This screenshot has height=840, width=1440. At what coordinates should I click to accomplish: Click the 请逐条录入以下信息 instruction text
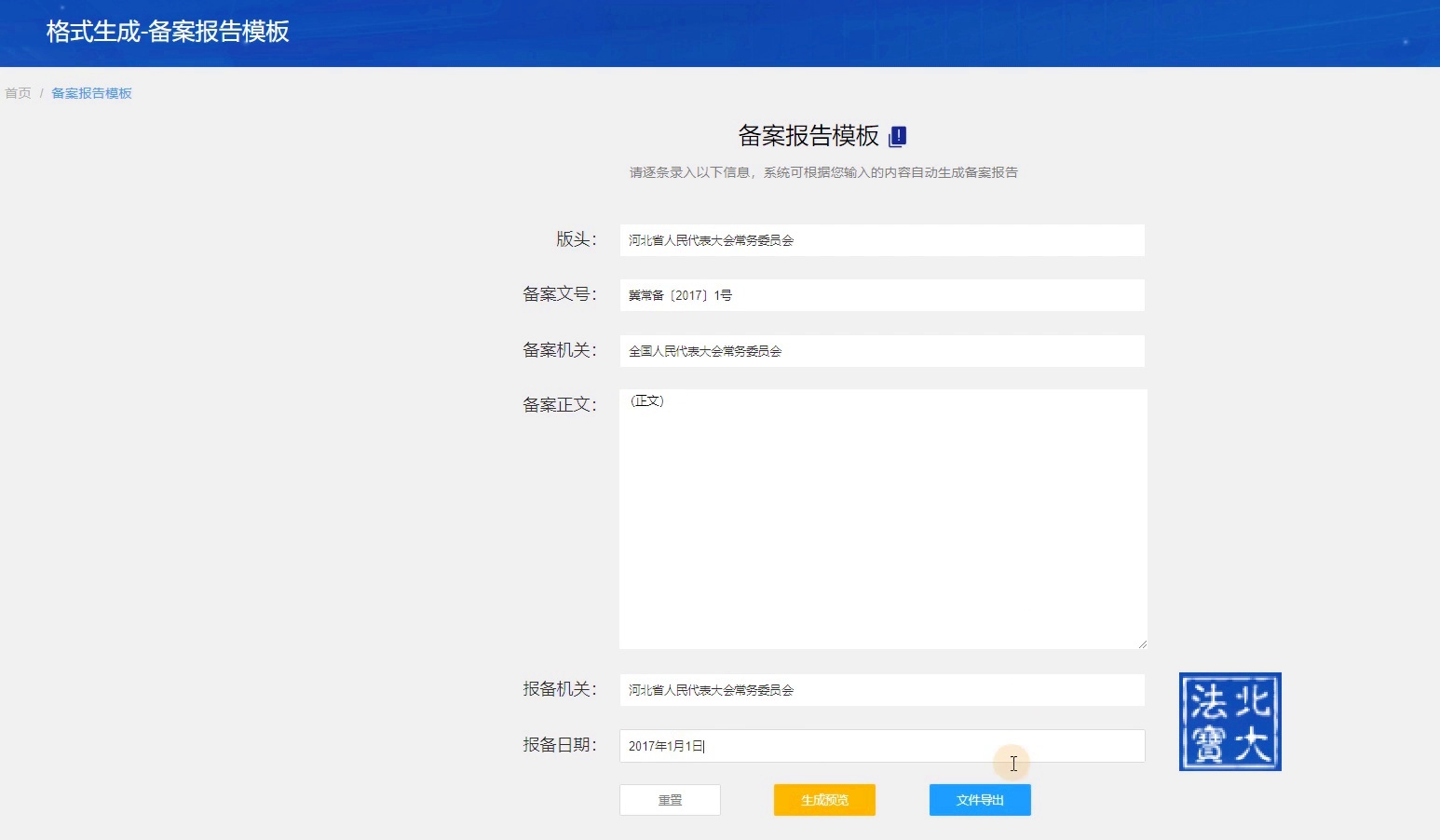pyautogui.click(x=823, y=172)
